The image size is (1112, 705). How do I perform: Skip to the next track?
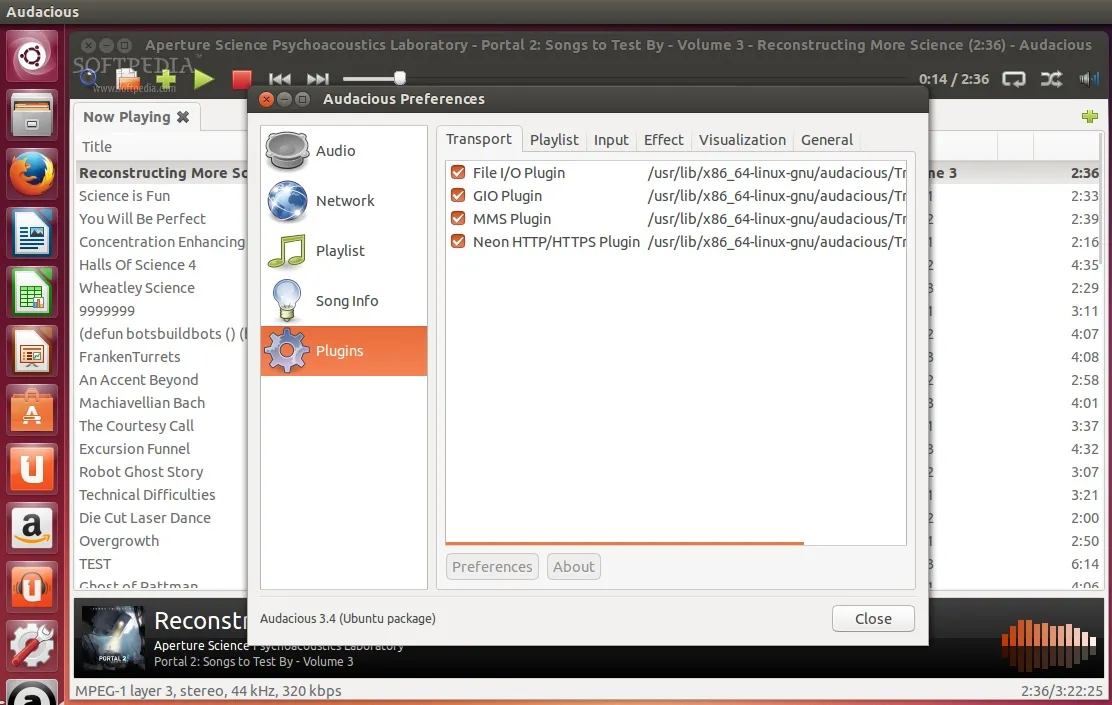(318, 79)
